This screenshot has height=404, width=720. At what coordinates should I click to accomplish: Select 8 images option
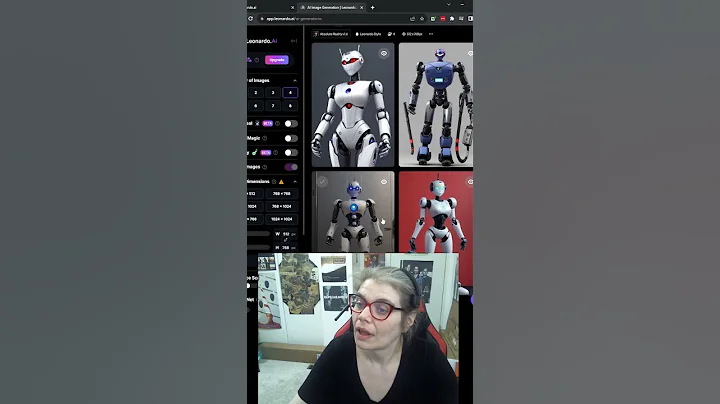[290, 106]
